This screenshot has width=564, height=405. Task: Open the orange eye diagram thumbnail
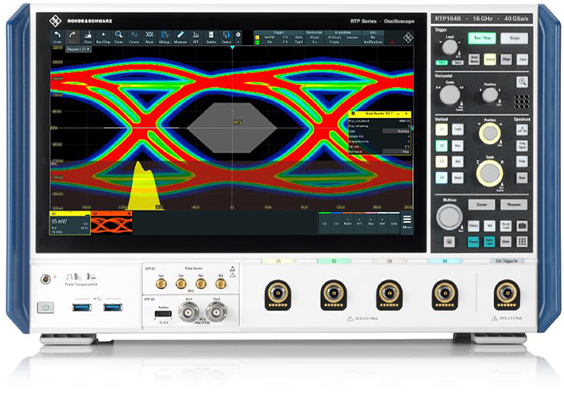(x=112, y=223)
